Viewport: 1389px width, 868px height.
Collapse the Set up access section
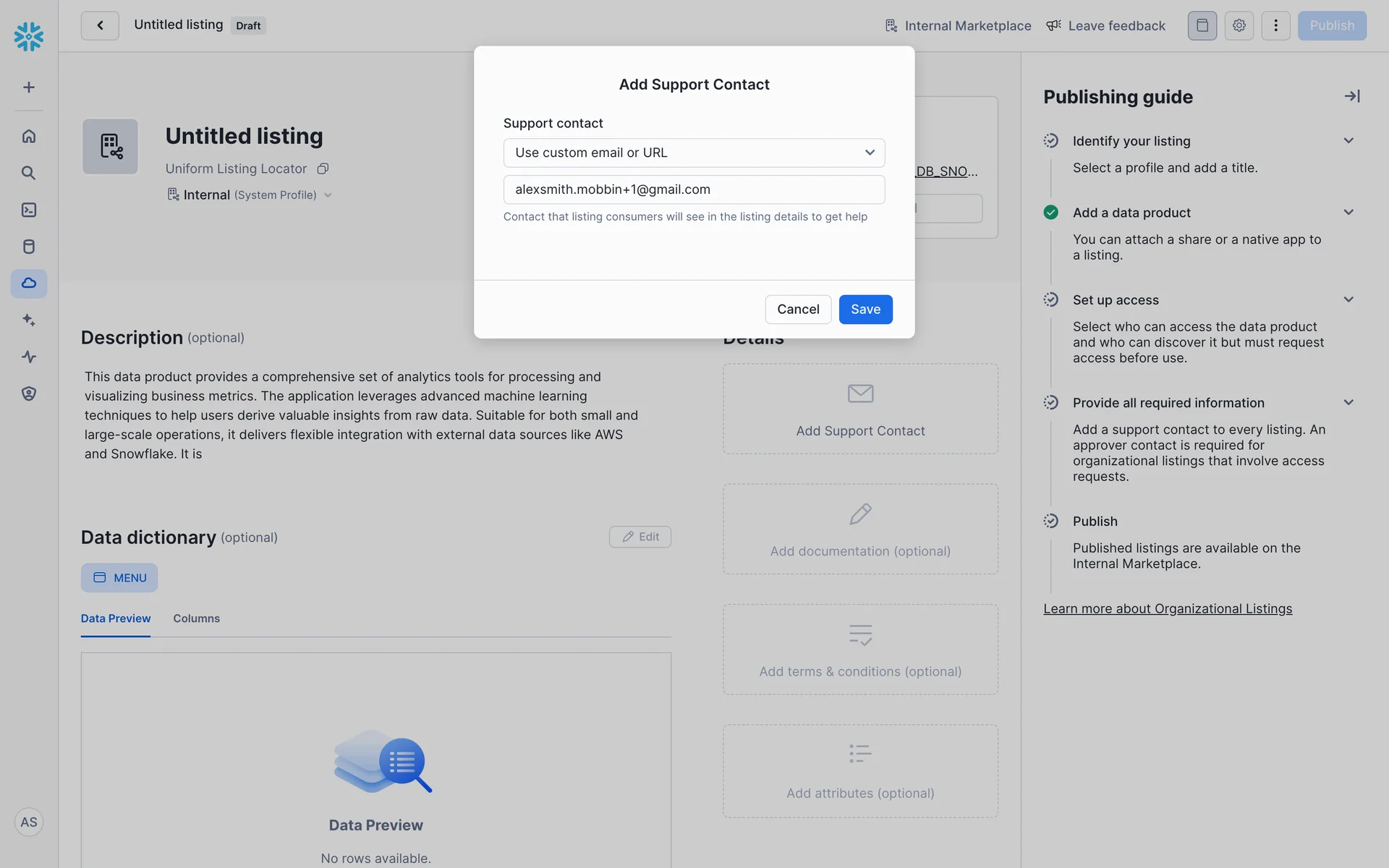(x=1348, y=299)
